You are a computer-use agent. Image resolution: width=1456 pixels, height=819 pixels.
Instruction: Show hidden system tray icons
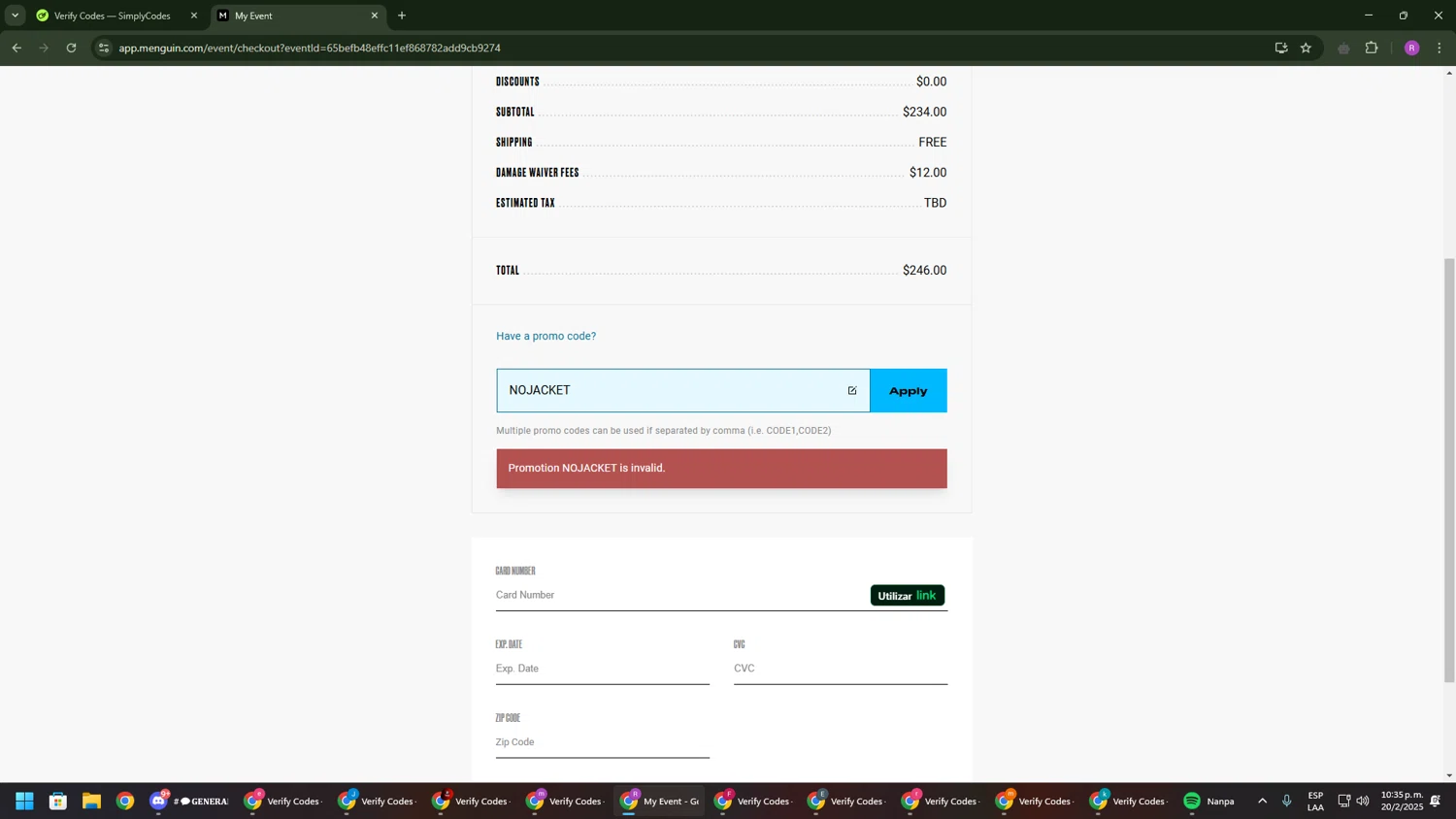tap(1262, 802)
